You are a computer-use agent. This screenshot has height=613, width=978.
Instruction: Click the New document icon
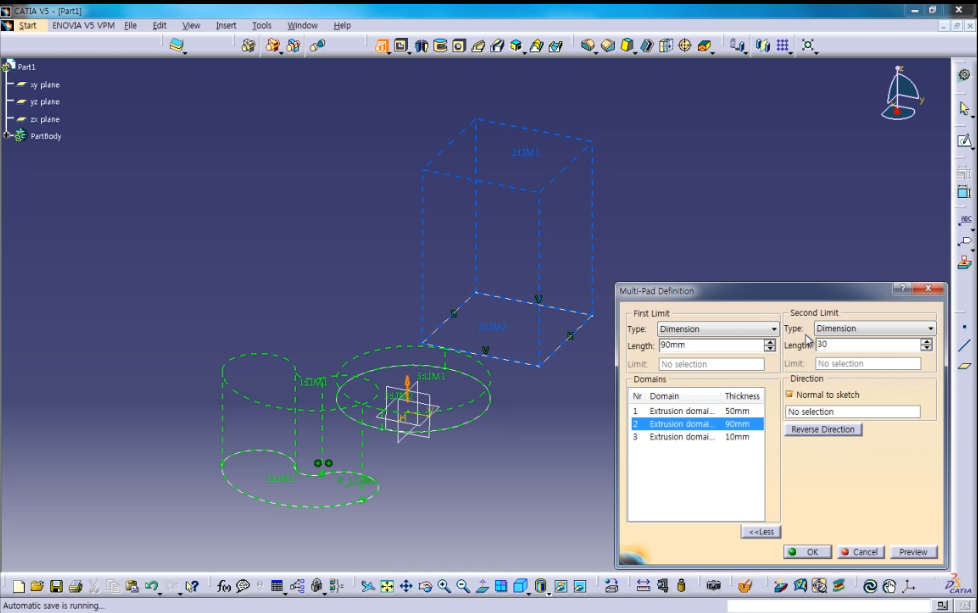pyautogui.click(x=18, y=586)
